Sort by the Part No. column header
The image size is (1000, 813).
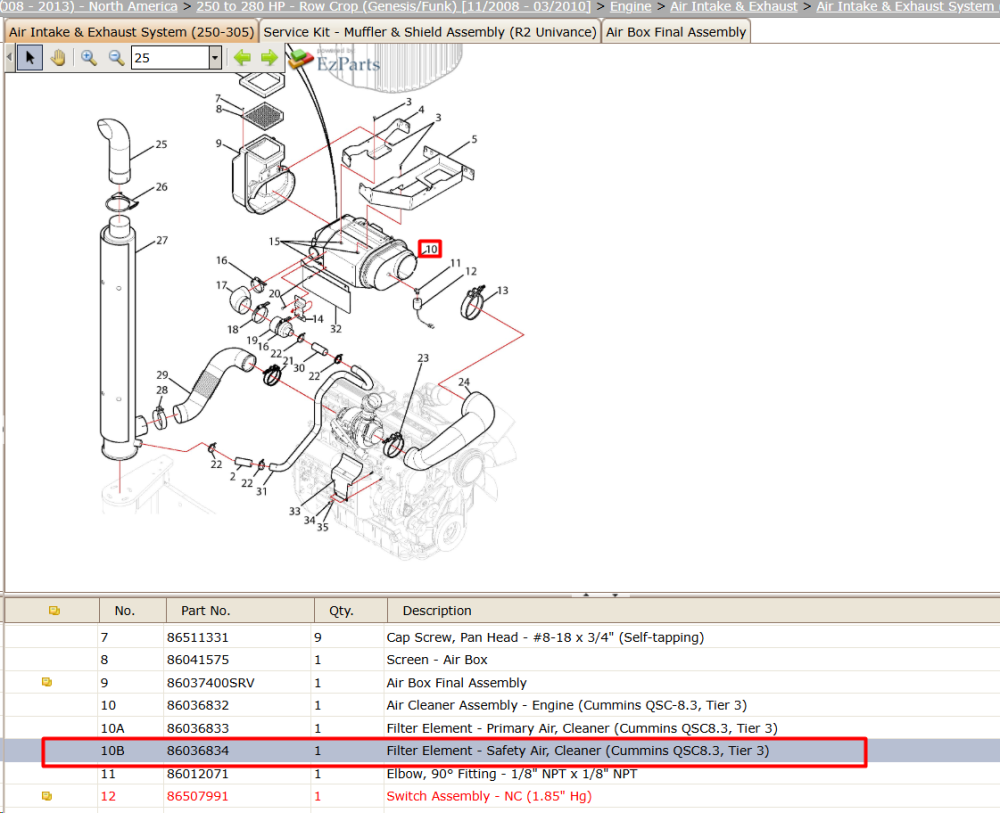tap(240, 610)
